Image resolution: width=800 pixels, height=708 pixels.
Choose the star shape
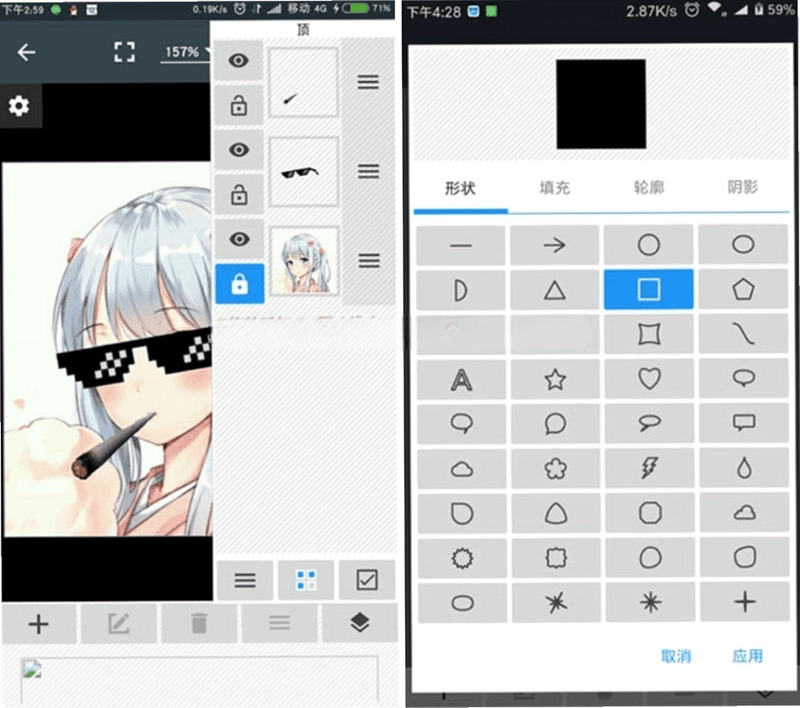[x=555, y=380]
